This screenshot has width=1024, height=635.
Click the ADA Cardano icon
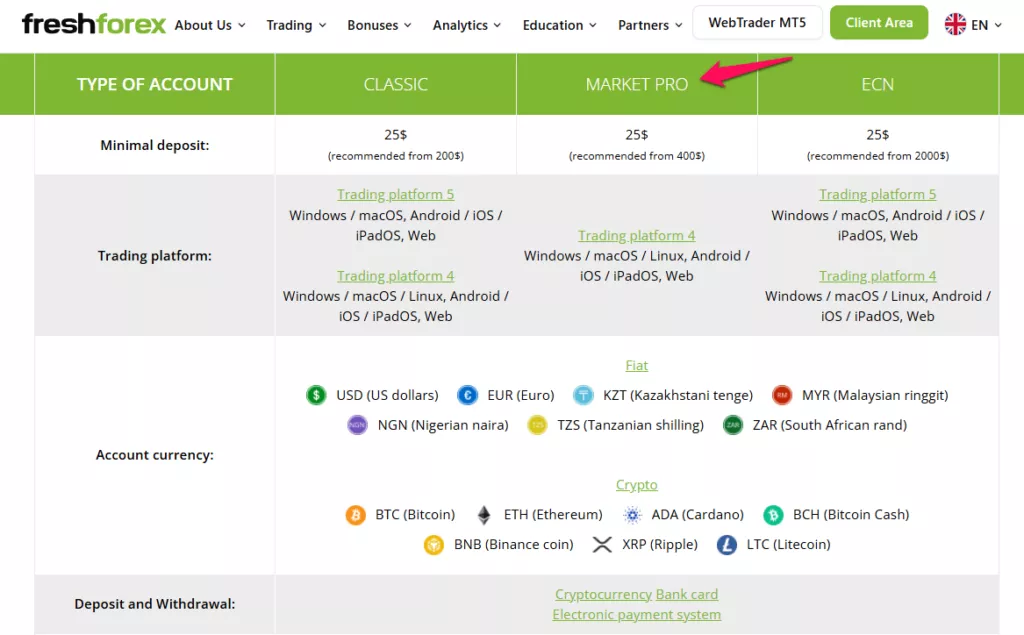click(x=632, y=515)
